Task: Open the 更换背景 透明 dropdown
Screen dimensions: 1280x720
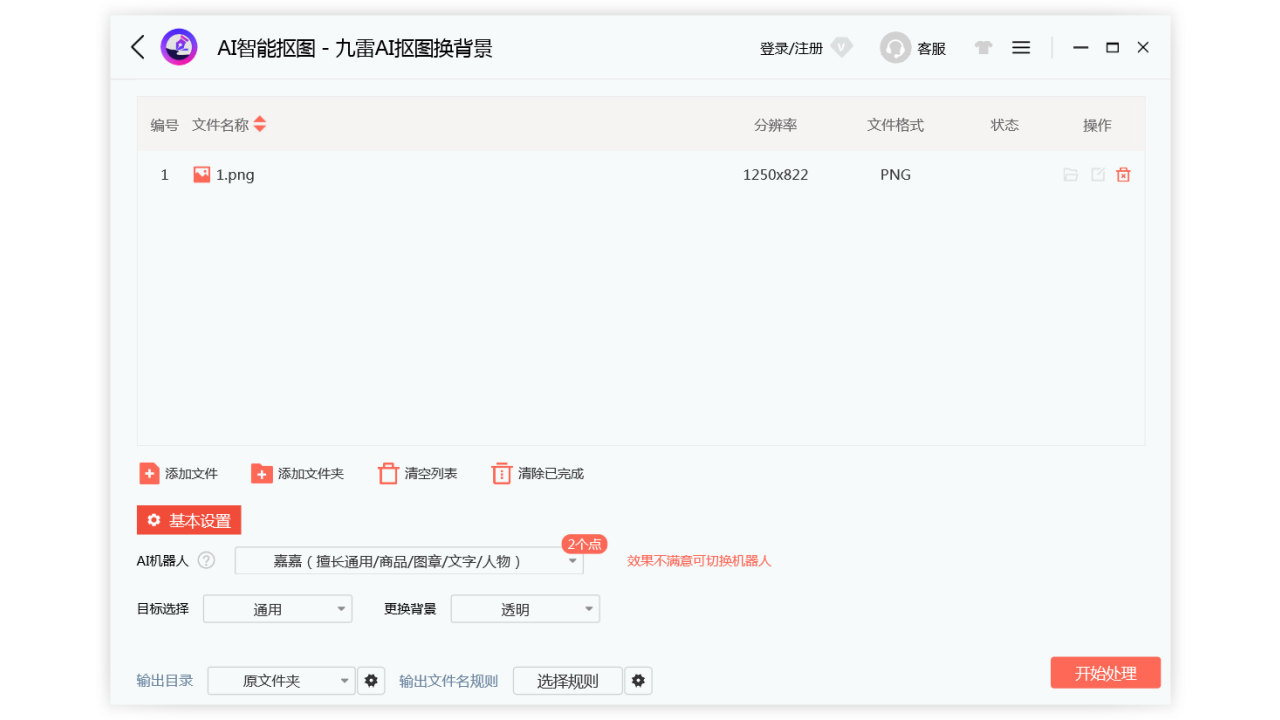Action: click(525, 608)
